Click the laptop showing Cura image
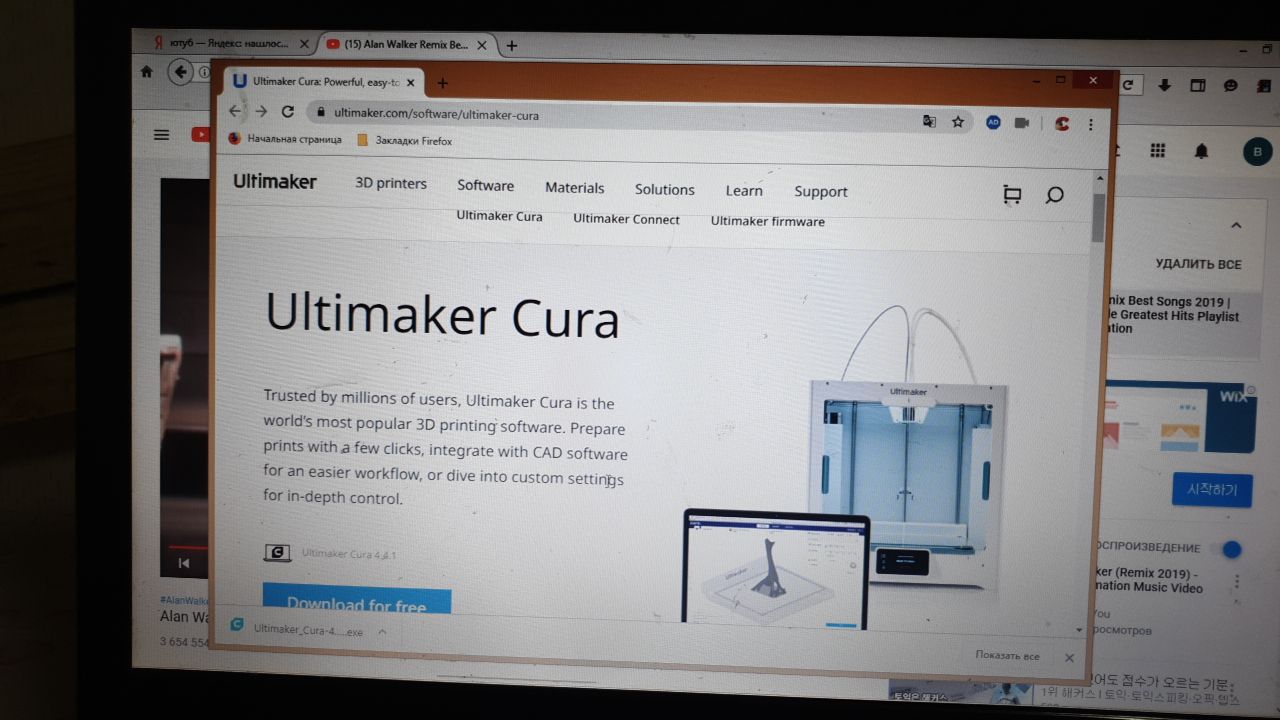Image resolution: width=1280 pixels, height=720 pixels. click(x=775, y=569)
